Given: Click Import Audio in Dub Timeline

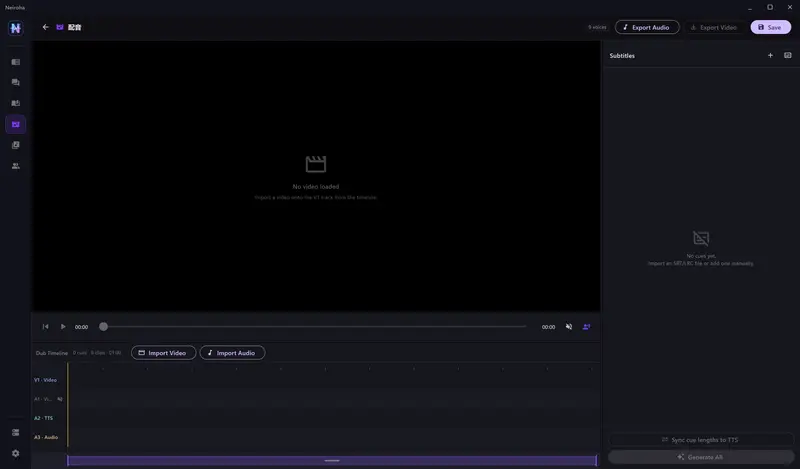Looking at the screenshot, I should [232, 353].
